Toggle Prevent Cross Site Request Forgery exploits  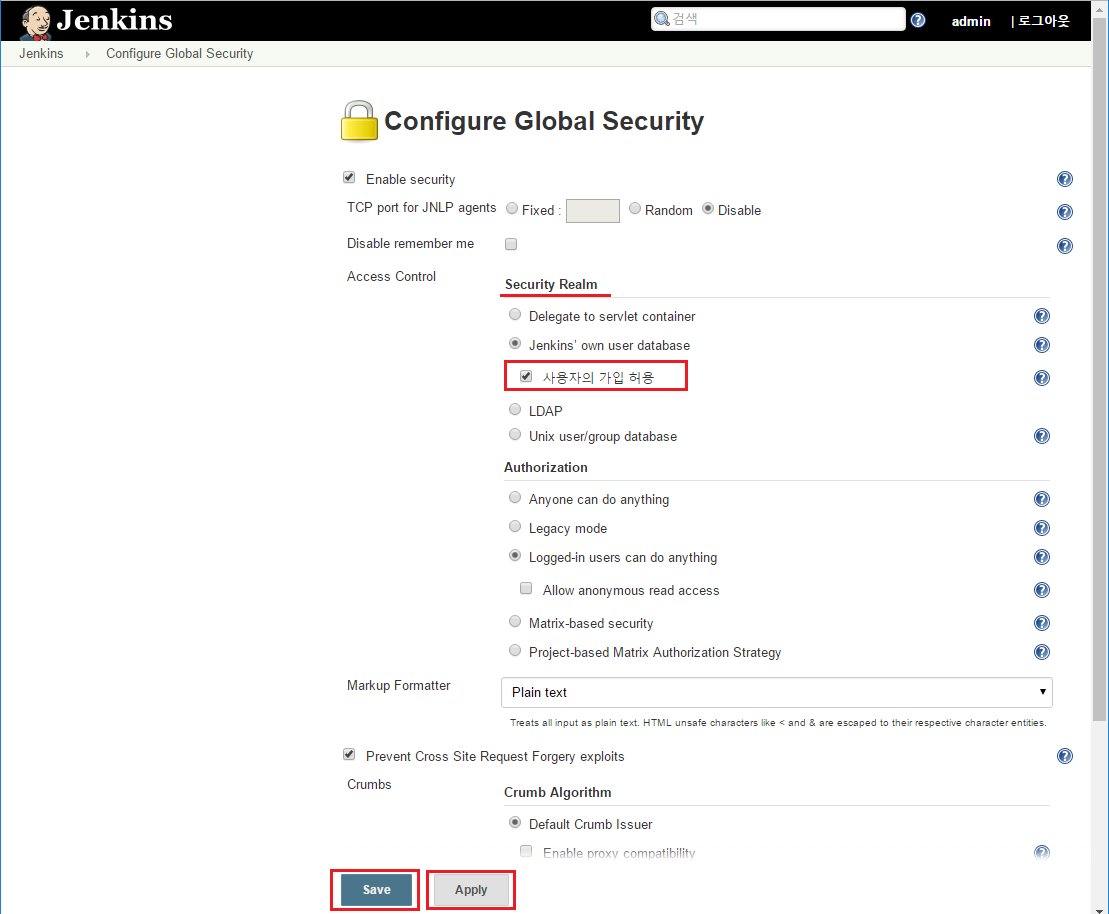(349, 755)
